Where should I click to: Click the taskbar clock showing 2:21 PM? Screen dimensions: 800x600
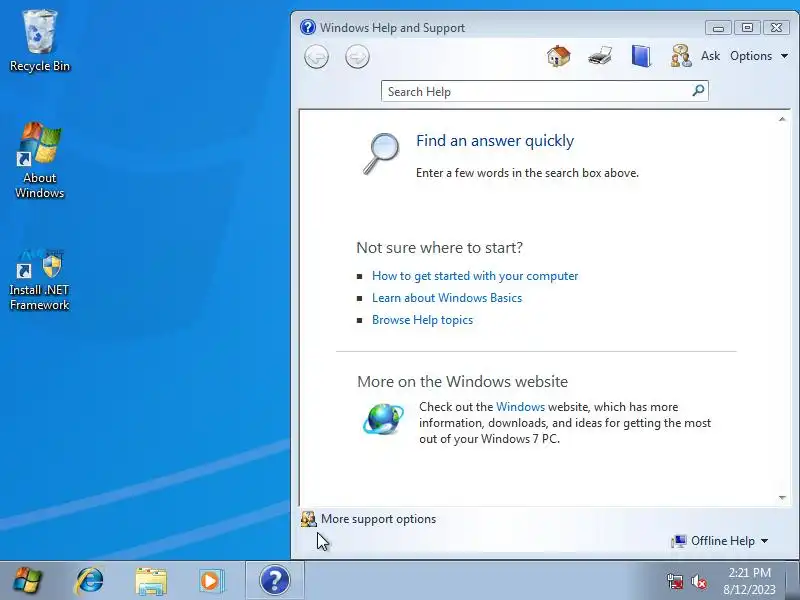coord(749,581)
